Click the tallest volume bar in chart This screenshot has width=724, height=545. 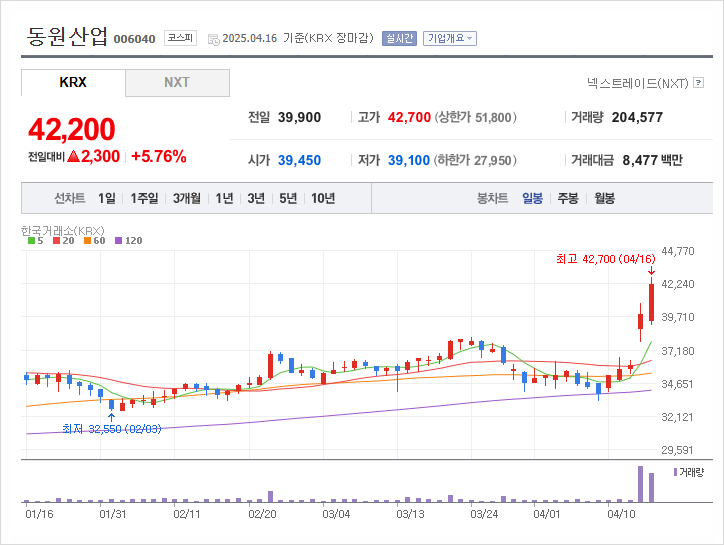click(x=640, y=484)
